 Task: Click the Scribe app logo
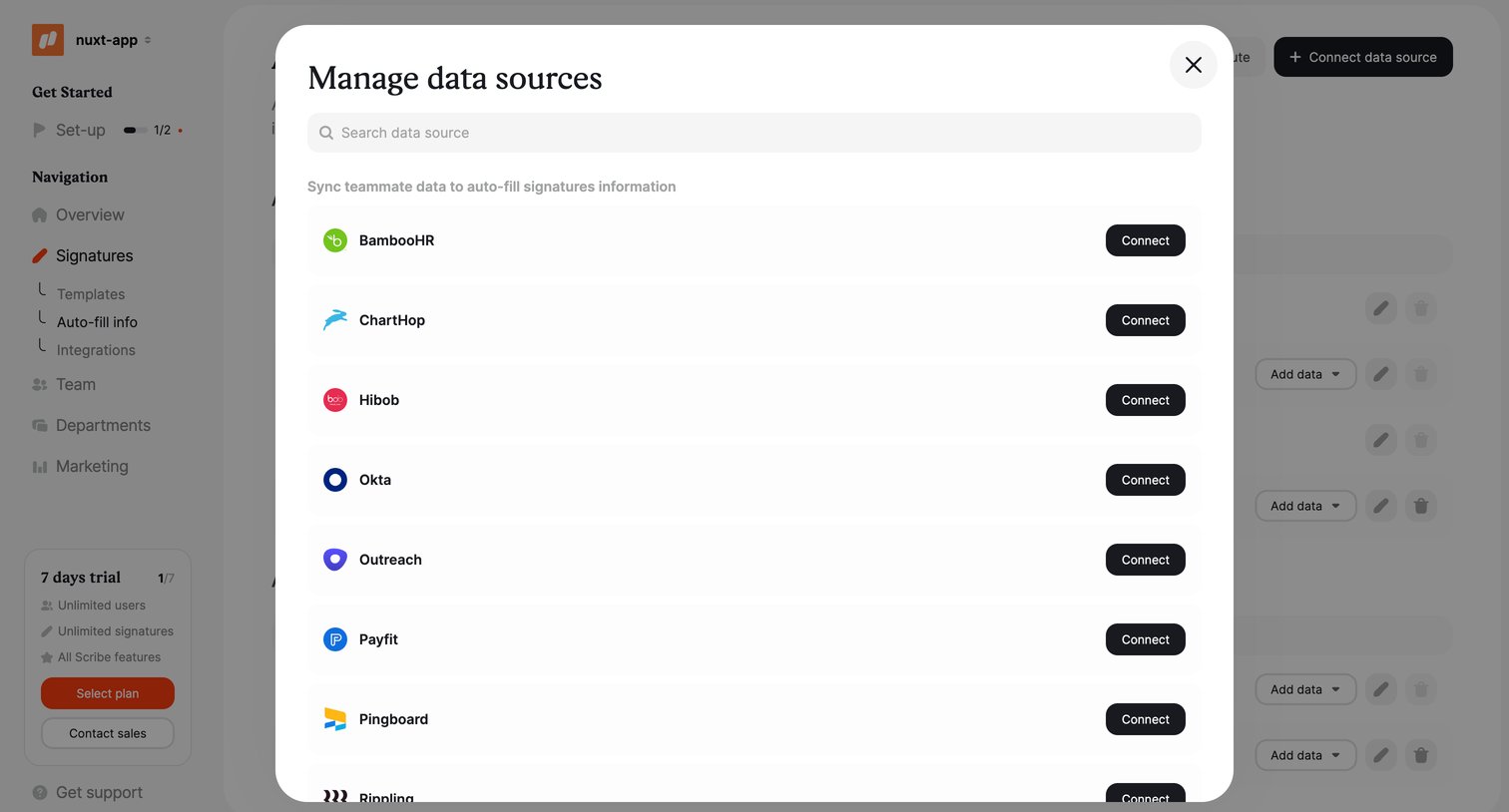[x=48, y=40]
